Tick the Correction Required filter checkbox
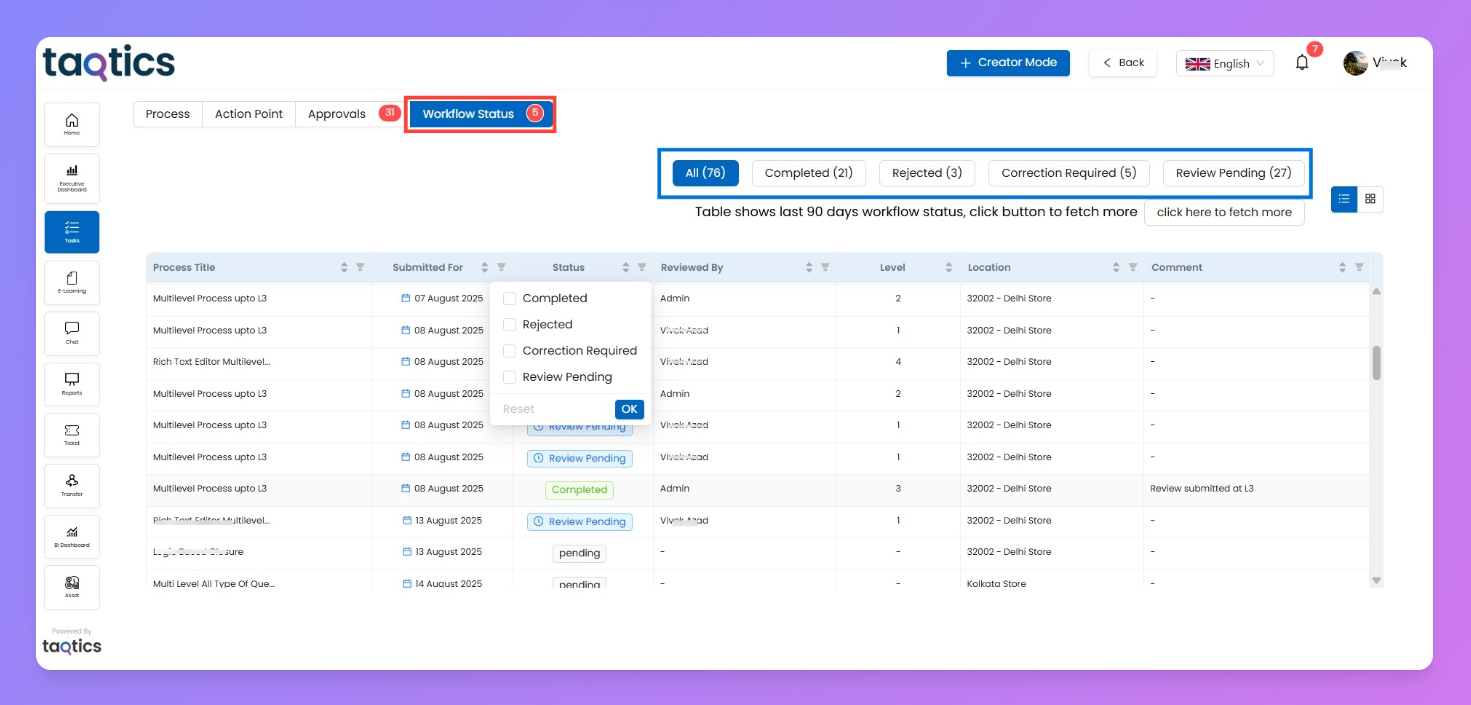 tap(510, 351)
